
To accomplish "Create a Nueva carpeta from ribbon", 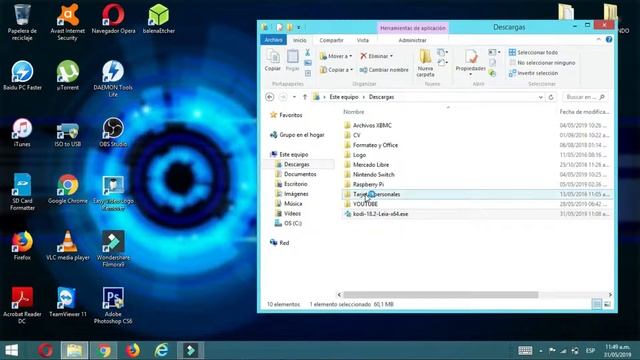I will click(x=425, y=63).
